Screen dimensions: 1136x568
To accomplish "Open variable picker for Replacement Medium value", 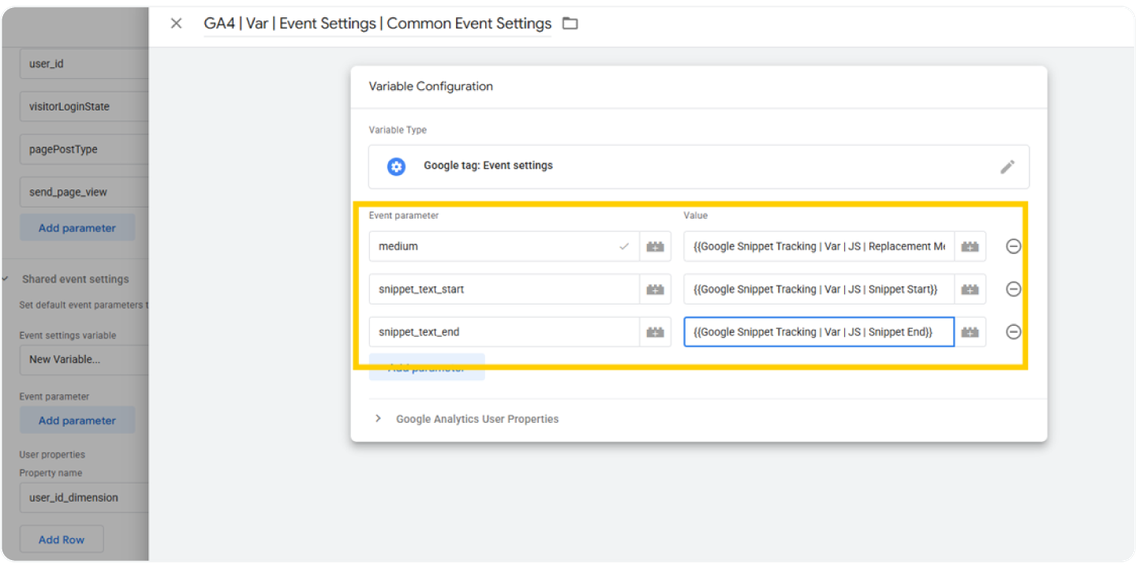I will click(970, 246).
